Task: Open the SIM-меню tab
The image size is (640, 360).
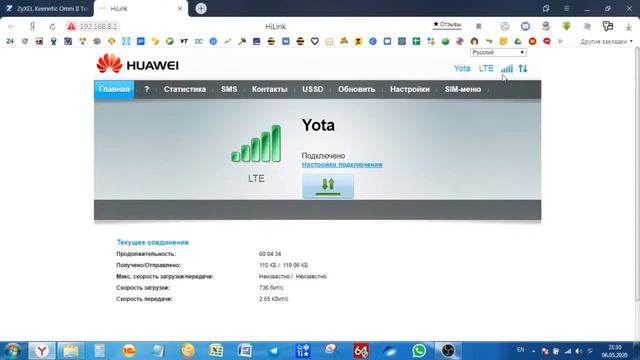Action: 463,89
